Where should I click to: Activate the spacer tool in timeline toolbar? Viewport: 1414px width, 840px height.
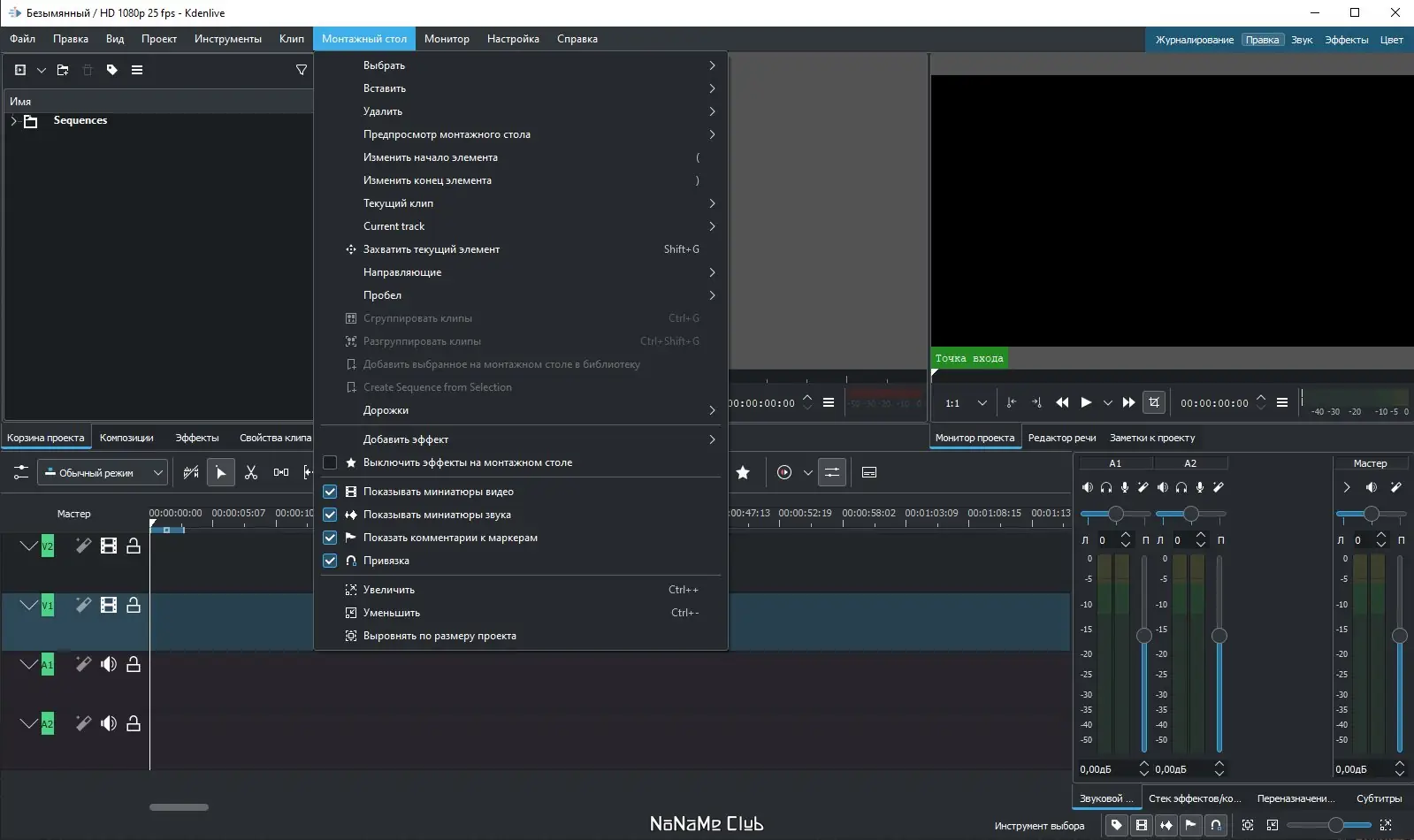point(281,473)
